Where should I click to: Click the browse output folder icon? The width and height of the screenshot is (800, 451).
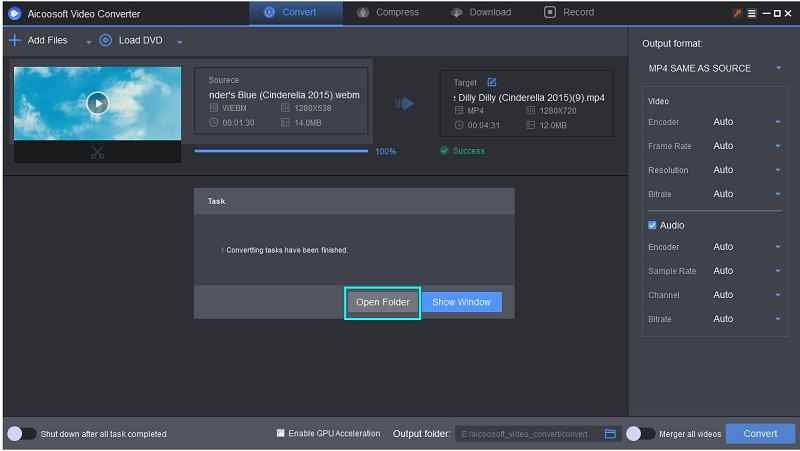610,434
